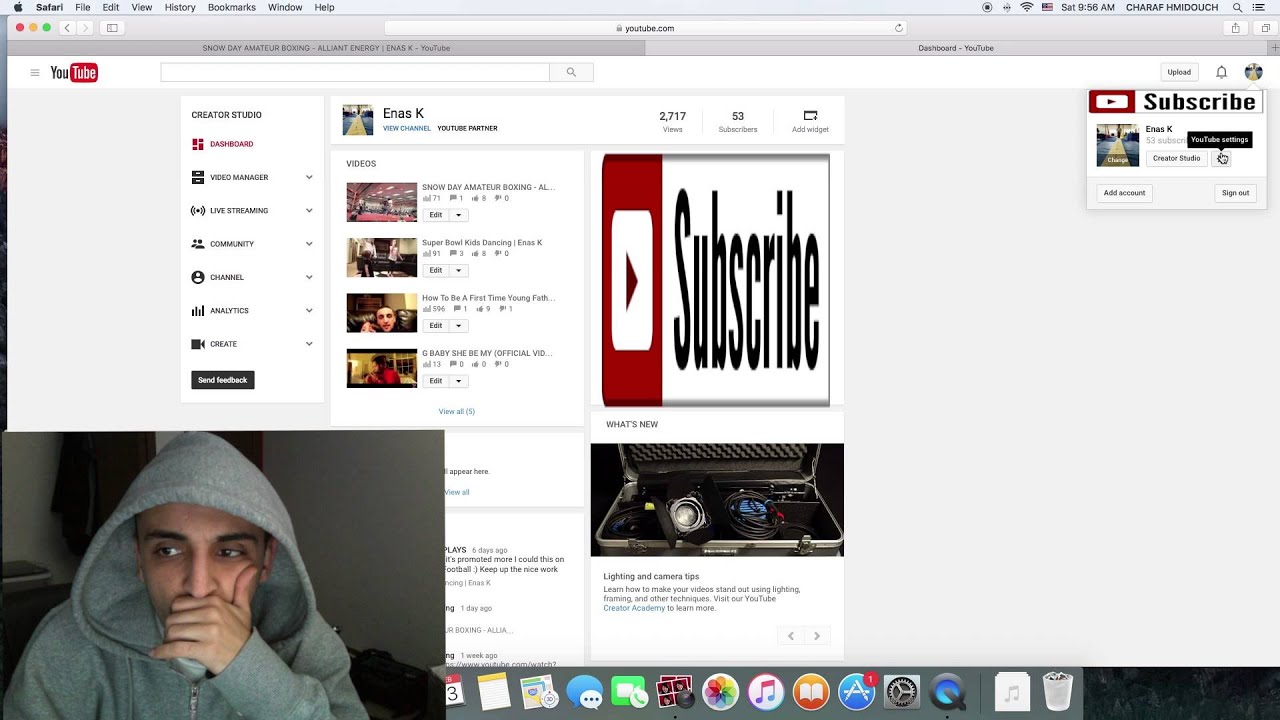Go forward with Safari's forward arrow
This screenshot has width=1280, height=720.
pyautogui.click(x=86, y=28)
